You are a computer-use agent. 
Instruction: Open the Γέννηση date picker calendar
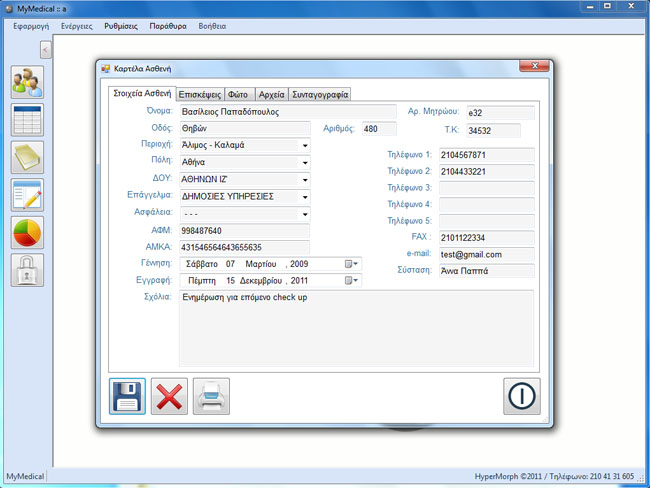tap(351, 264)
